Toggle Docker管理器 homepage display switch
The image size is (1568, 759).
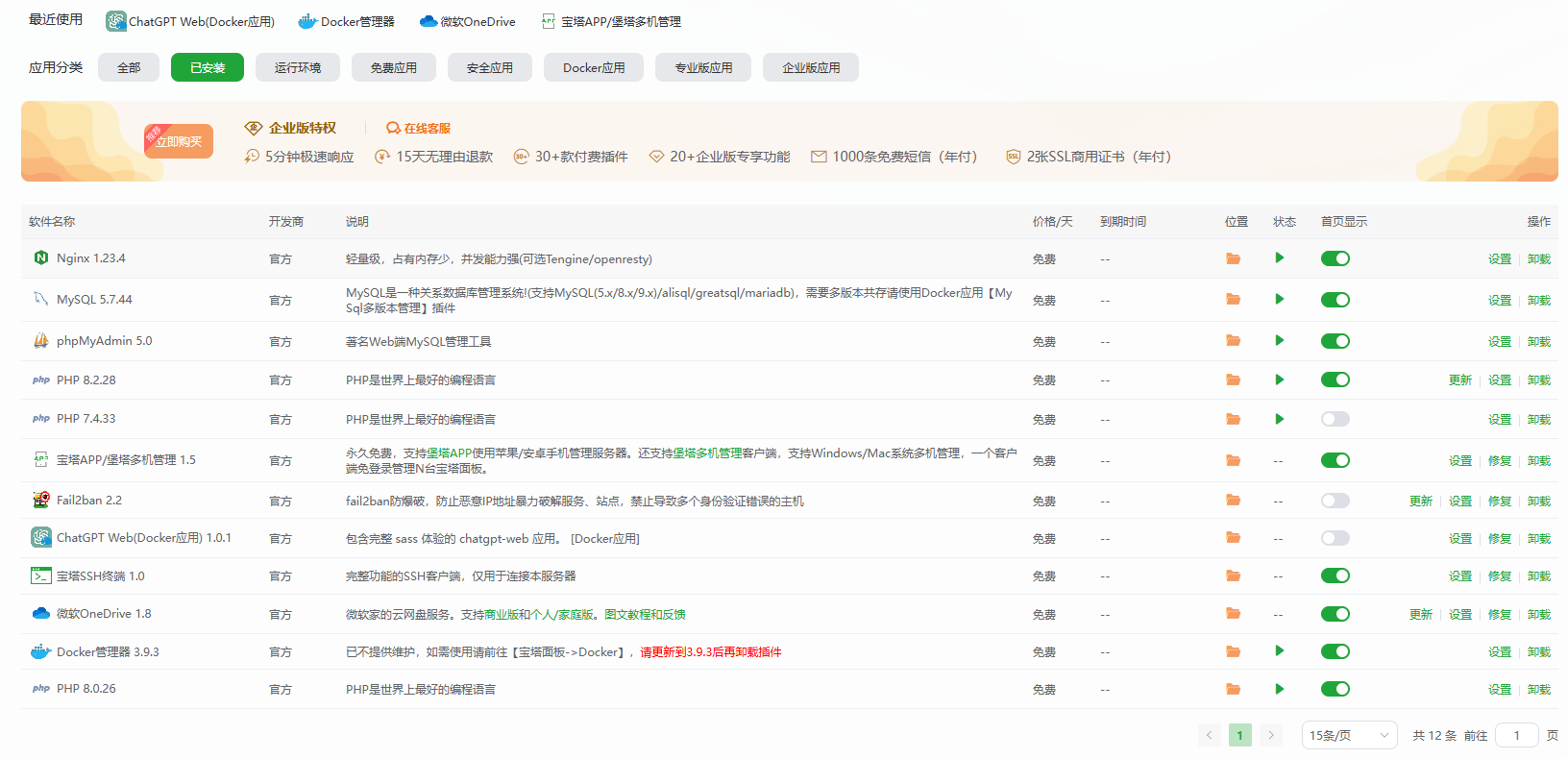point(1335,651)
